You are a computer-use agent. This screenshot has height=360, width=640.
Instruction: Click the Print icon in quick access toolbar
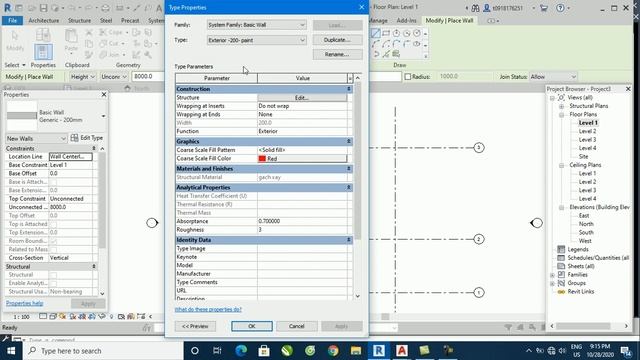(x=105, y=8)
